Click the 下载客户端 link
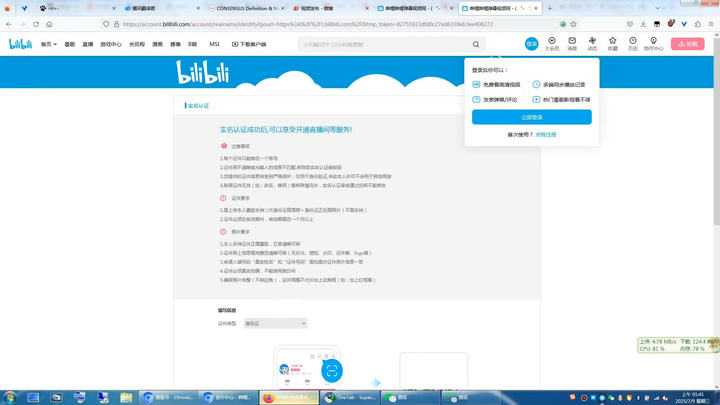The width and height of the screenshot is (720, 405). [249, 45]
